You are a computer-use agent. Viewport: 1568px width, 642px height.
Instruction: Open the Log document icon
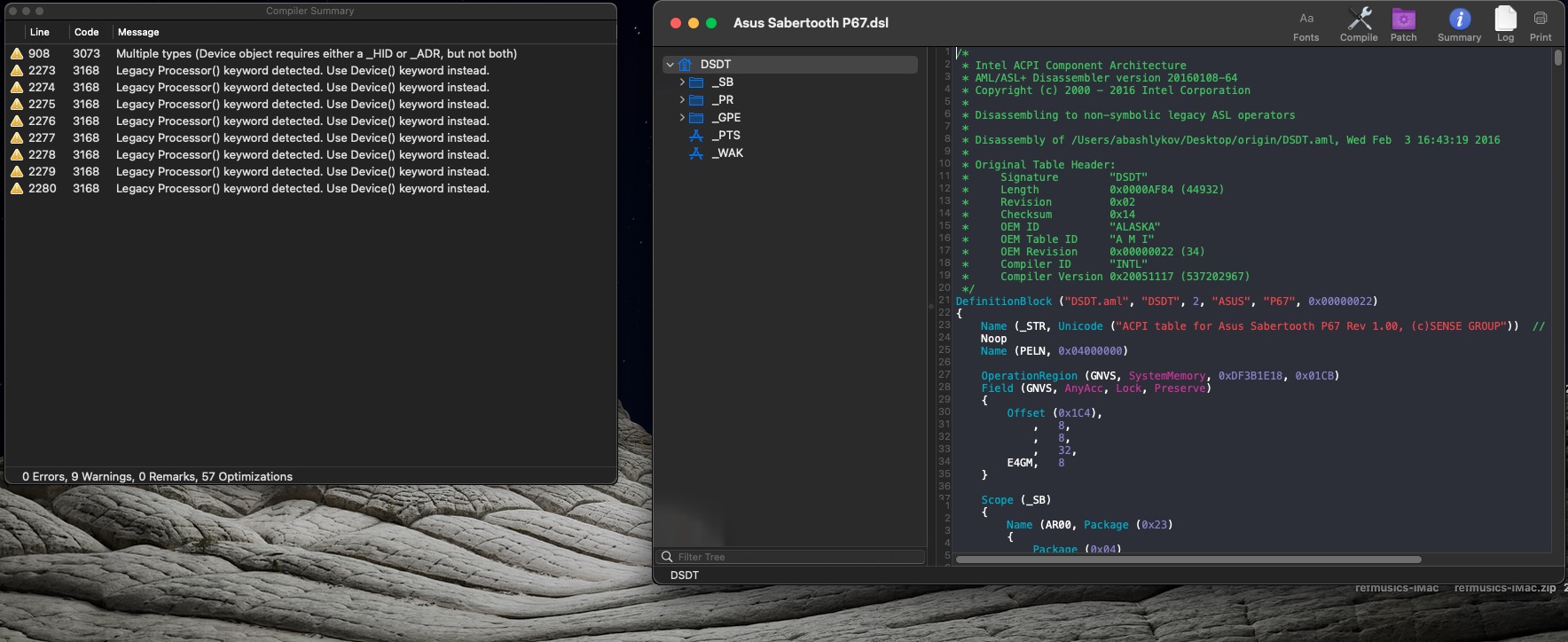pyautogui.click(x=1505, y=25)
